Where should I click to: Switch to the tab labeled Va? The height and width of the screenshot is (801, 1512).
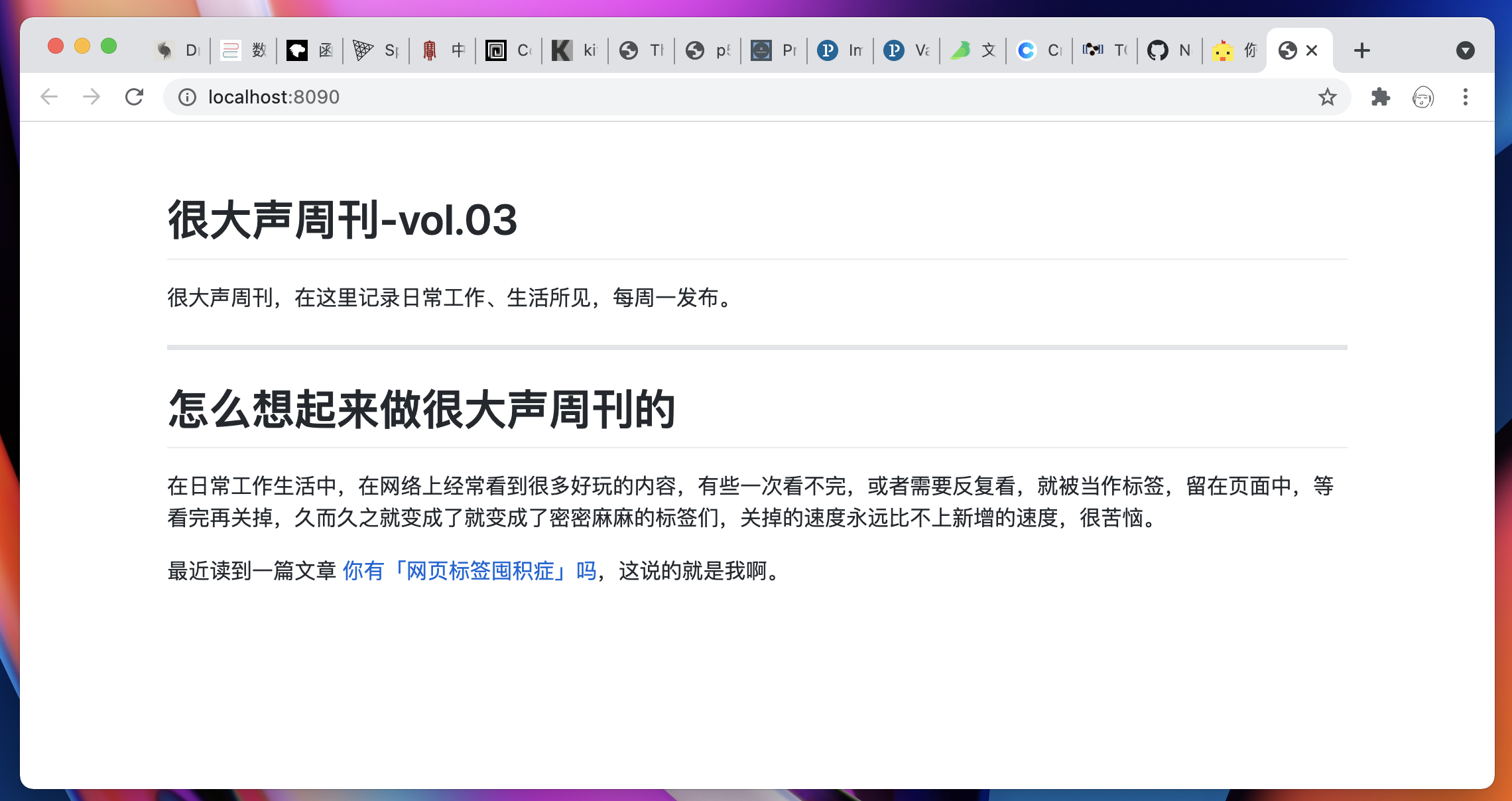coord(907,50)
